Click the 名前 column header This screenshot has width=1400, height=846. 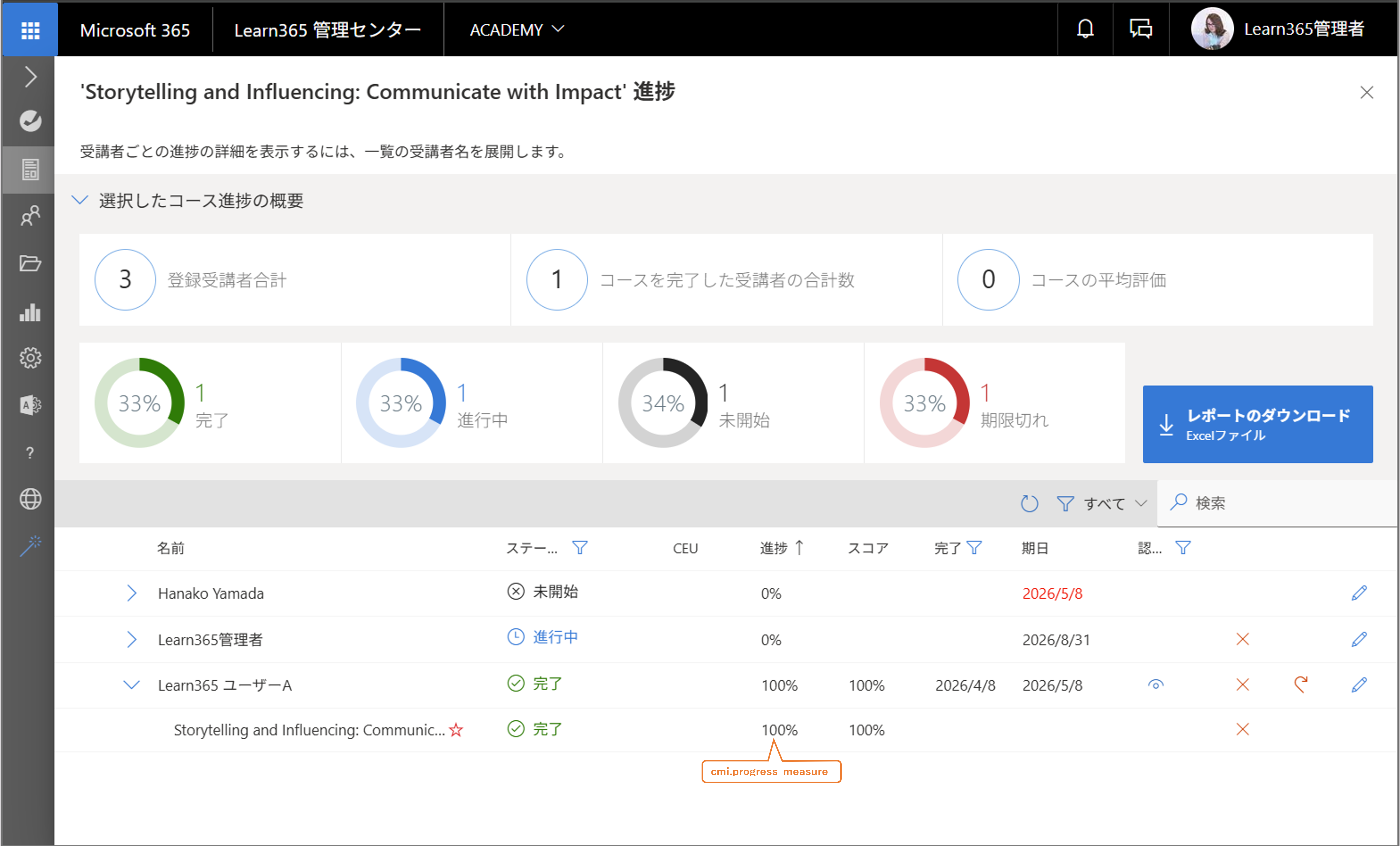(171, 548)
